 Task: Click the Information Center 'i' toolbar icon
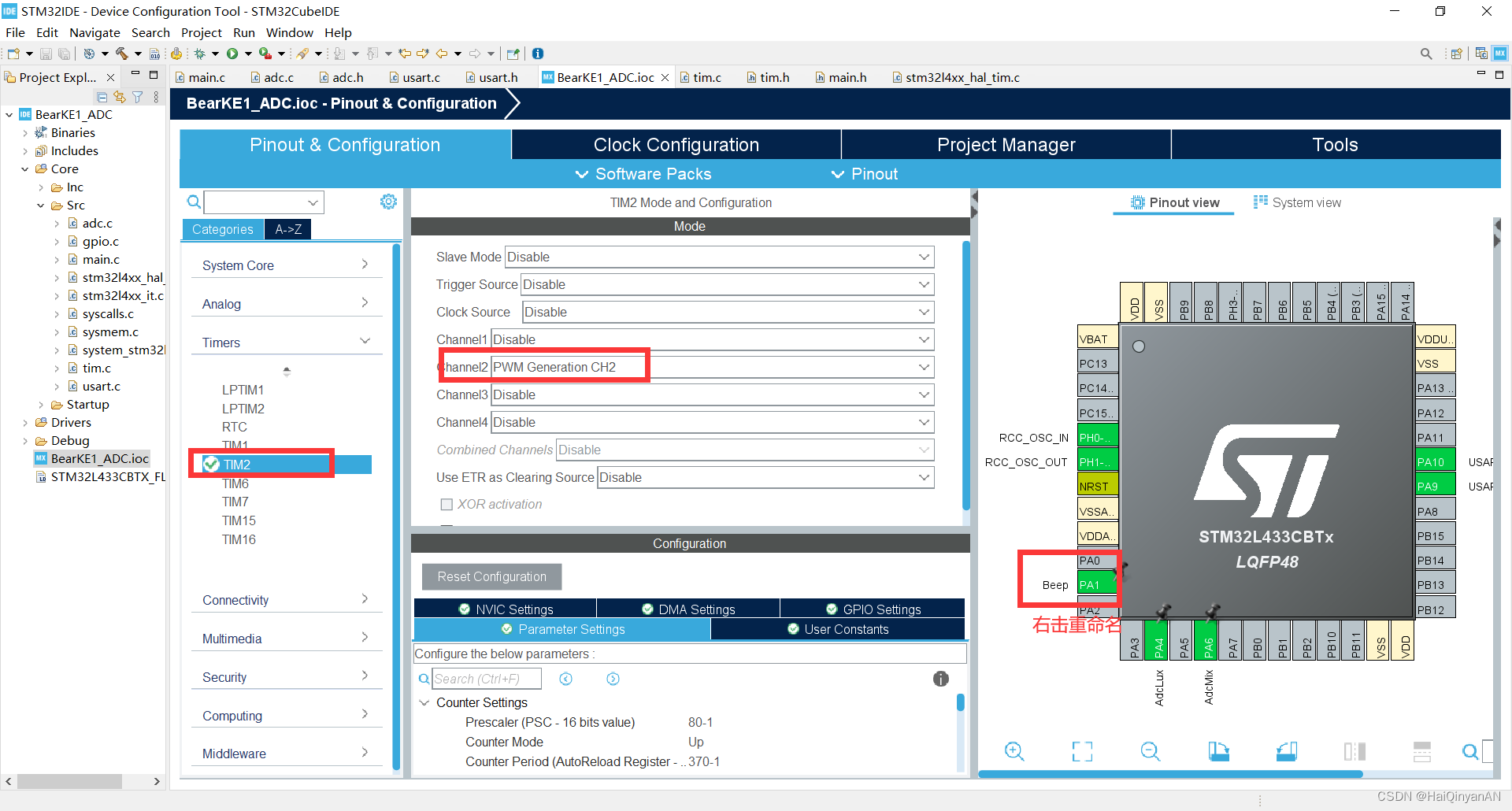point(538,54)
